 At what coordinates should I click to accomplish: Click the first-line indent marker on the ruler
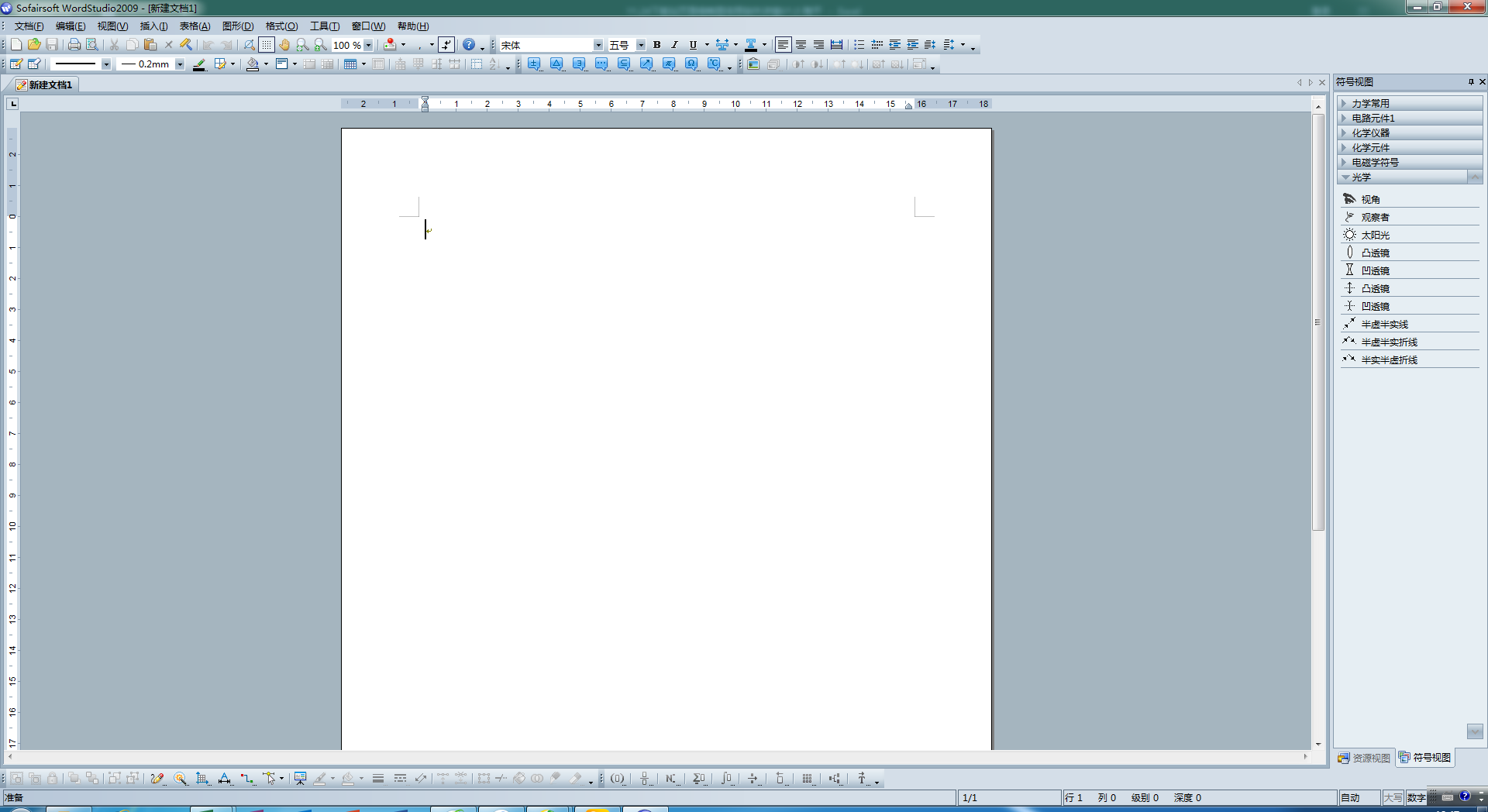(x=425, y=100)
